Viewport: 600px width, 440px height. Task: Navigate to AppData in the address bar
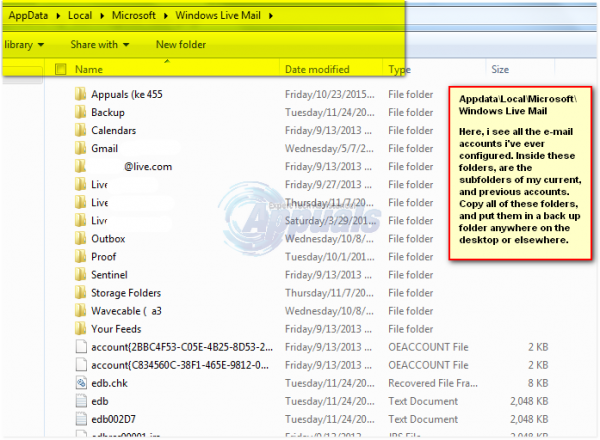coord(28,16)
